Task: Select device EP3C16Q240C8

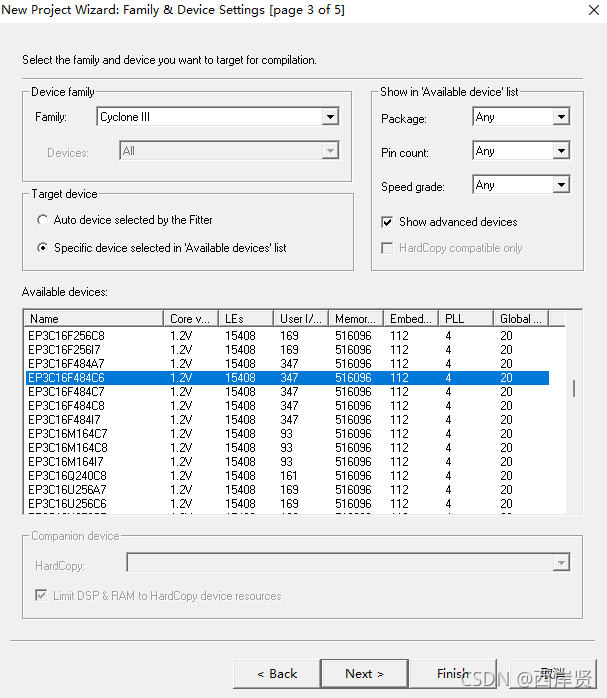Action: (287, 476)
